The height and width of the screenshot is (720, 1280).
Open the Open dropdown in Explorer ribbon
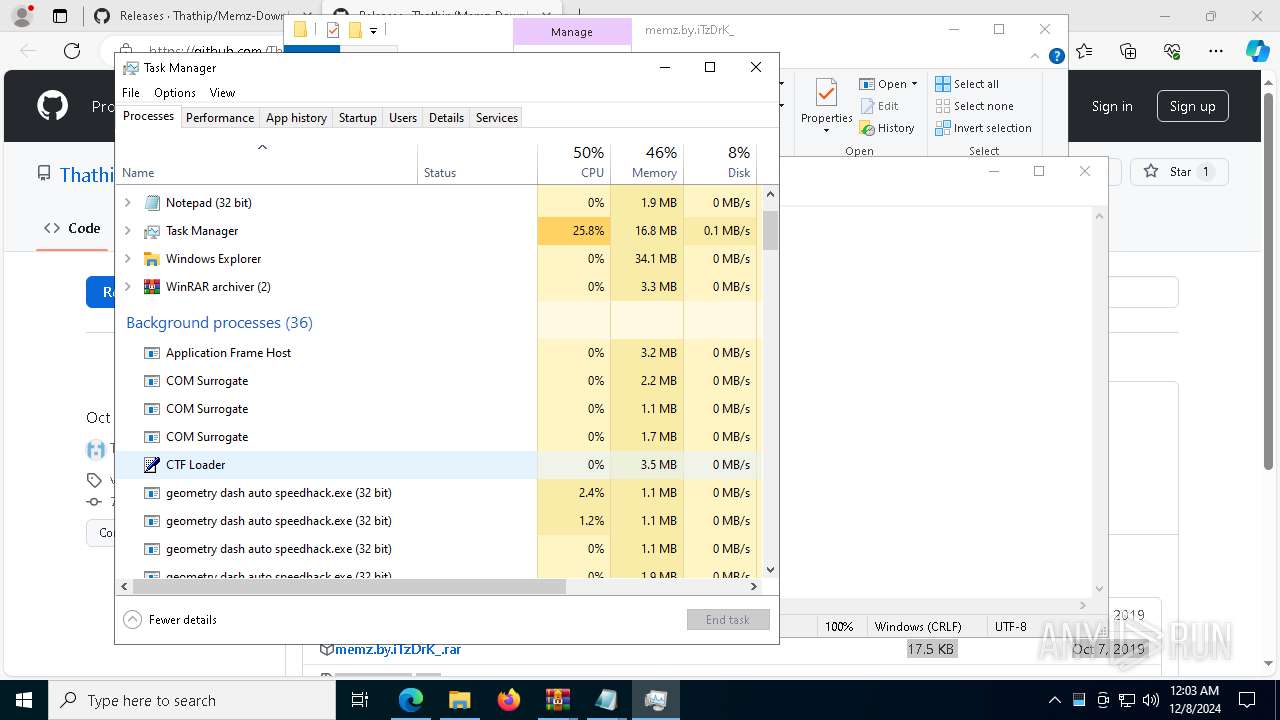888,84
